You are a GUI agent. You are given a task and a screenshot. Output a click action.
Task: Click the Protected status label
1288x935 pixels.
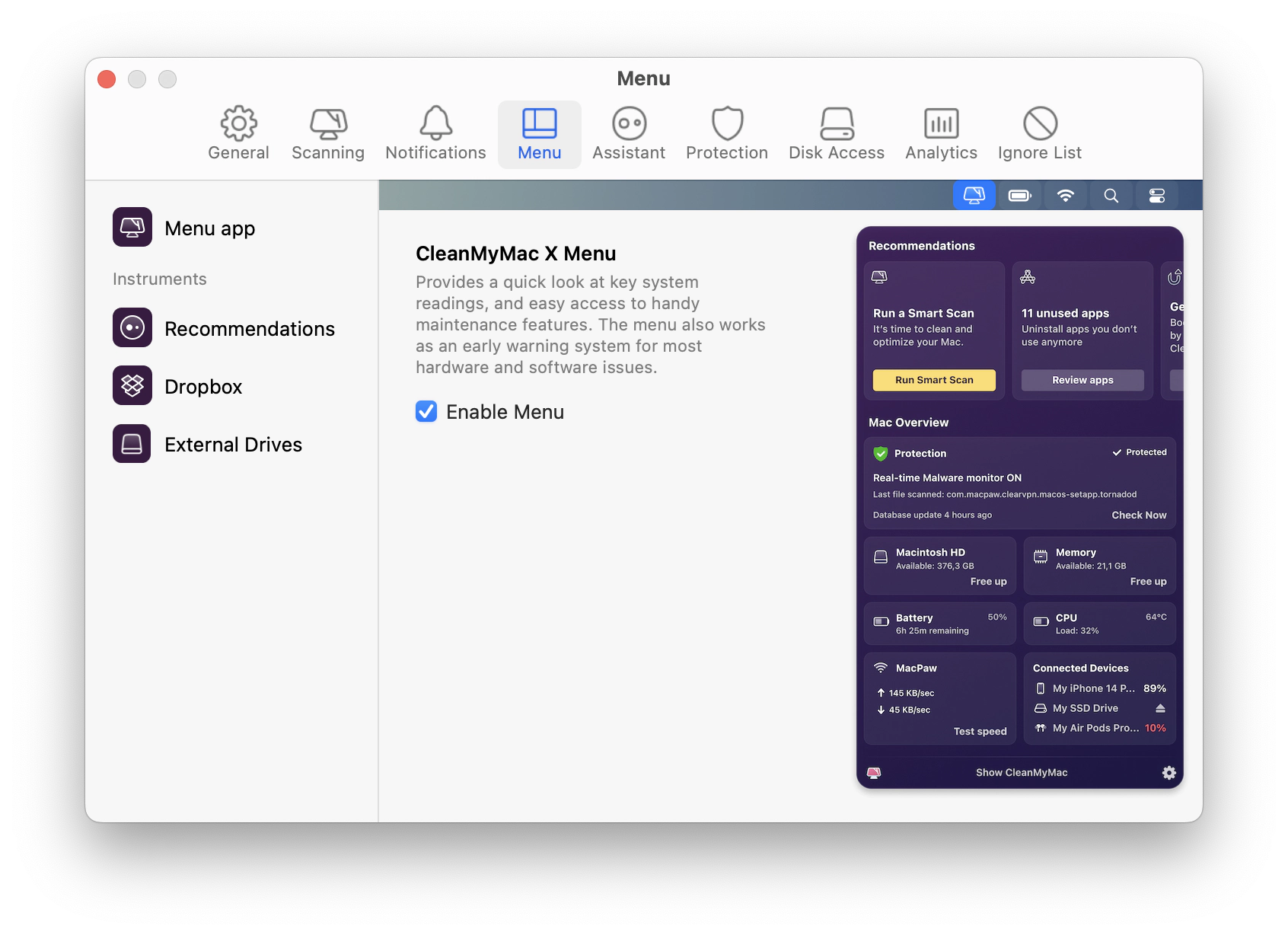tap(1140, 452)
